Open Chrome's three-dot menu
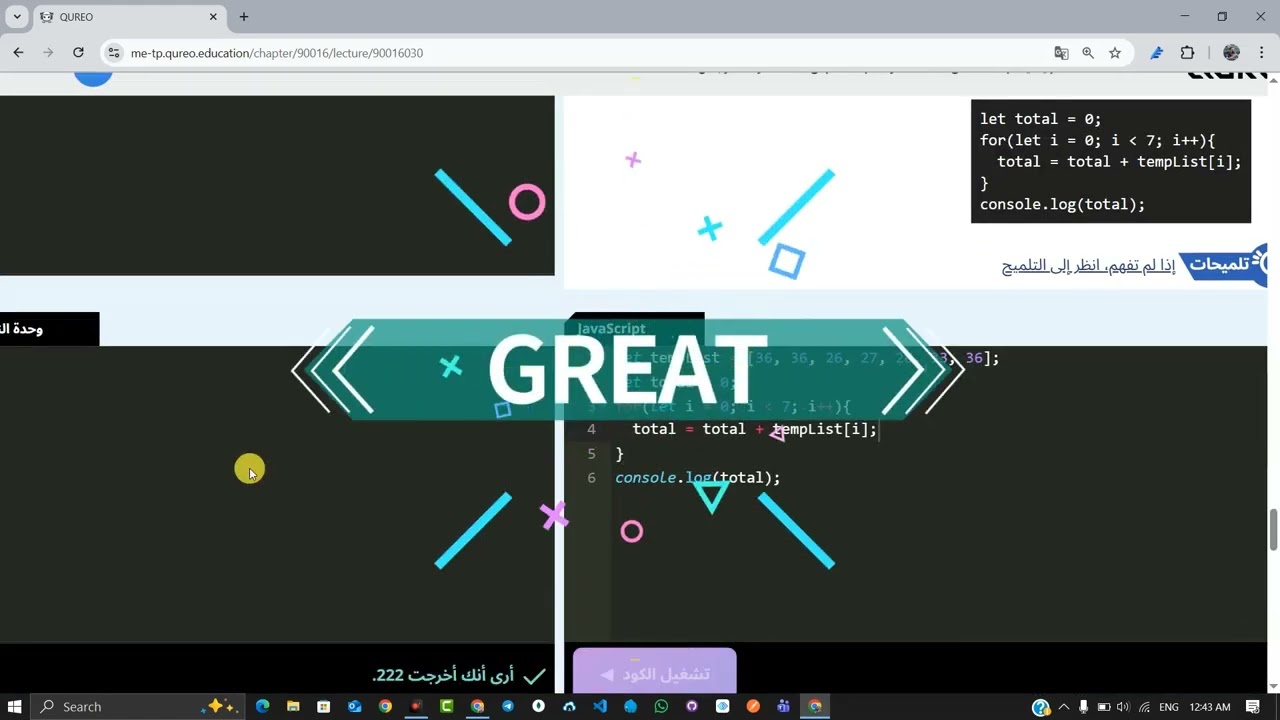This screenshot has height=720, width=1280. pyautogui.click(x=1261, y=53)
